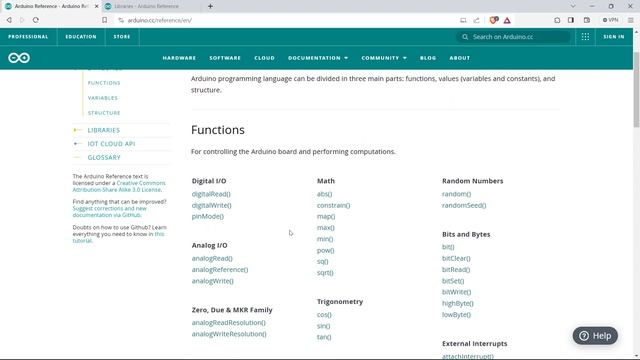
Task: Bookmark this page using the bookmark icon
Action: click(x=104, y=20)
